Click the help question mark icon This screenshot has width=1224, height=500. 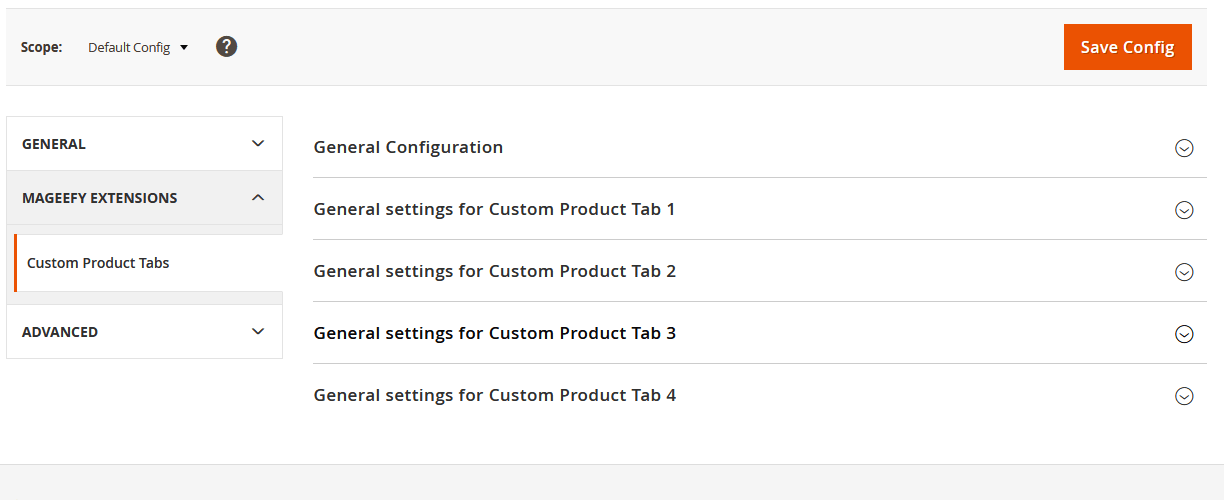[227, 46]
